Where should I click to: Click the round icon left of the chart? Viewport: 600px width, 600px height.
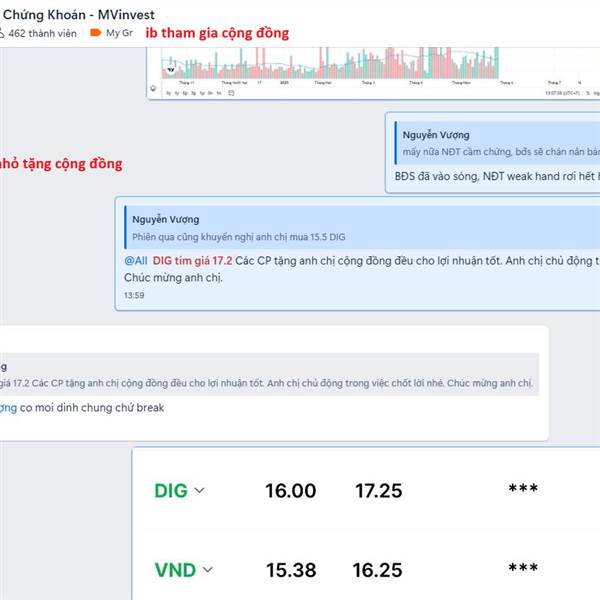153,88
